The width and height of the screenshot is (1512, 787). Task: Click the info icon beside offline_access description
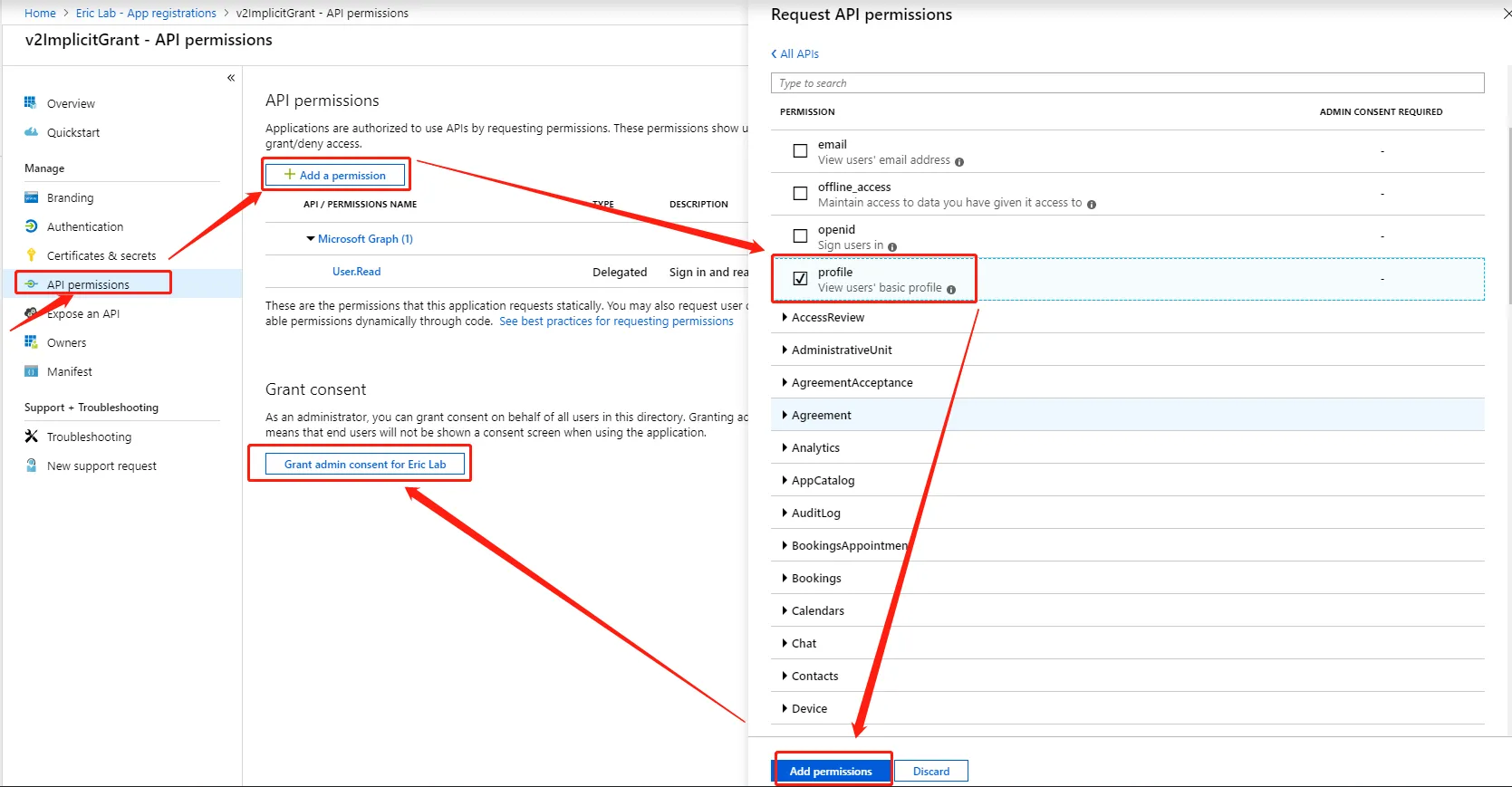point(1092,205)
